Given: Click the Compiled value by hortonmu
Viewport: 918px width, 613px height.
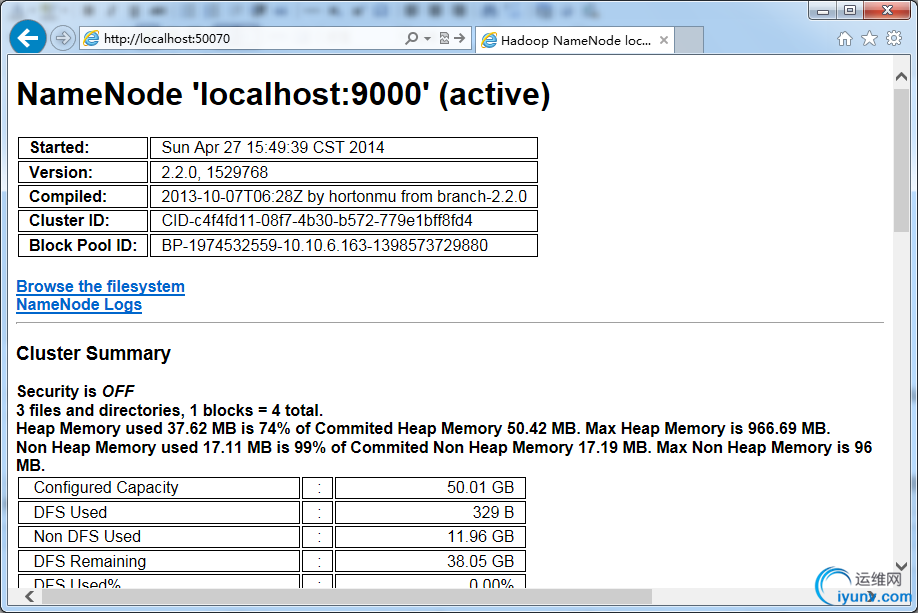Looking at the screenshot, I should click(344, 196).
